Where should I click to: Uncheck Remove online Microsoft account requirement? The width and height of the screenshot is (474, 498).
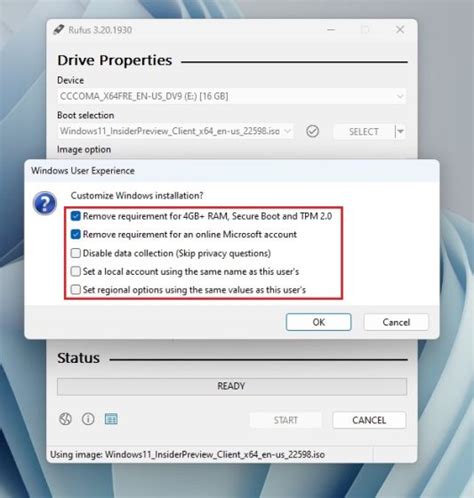76,234
